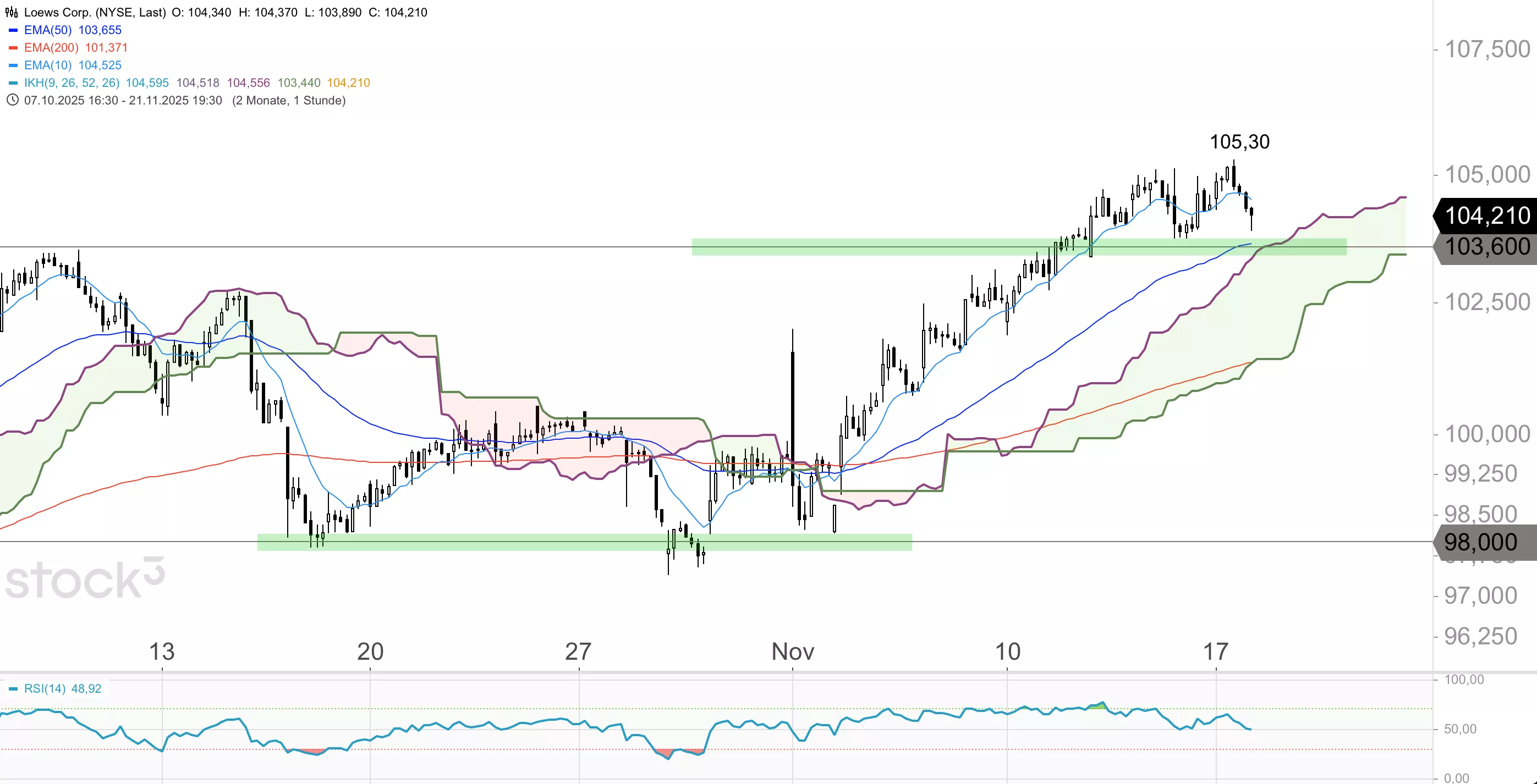Image resolution: width=1537 pixels, height=784 pixels.
Task: Click the stock3 watermark logo
Action: click(85, 579)
